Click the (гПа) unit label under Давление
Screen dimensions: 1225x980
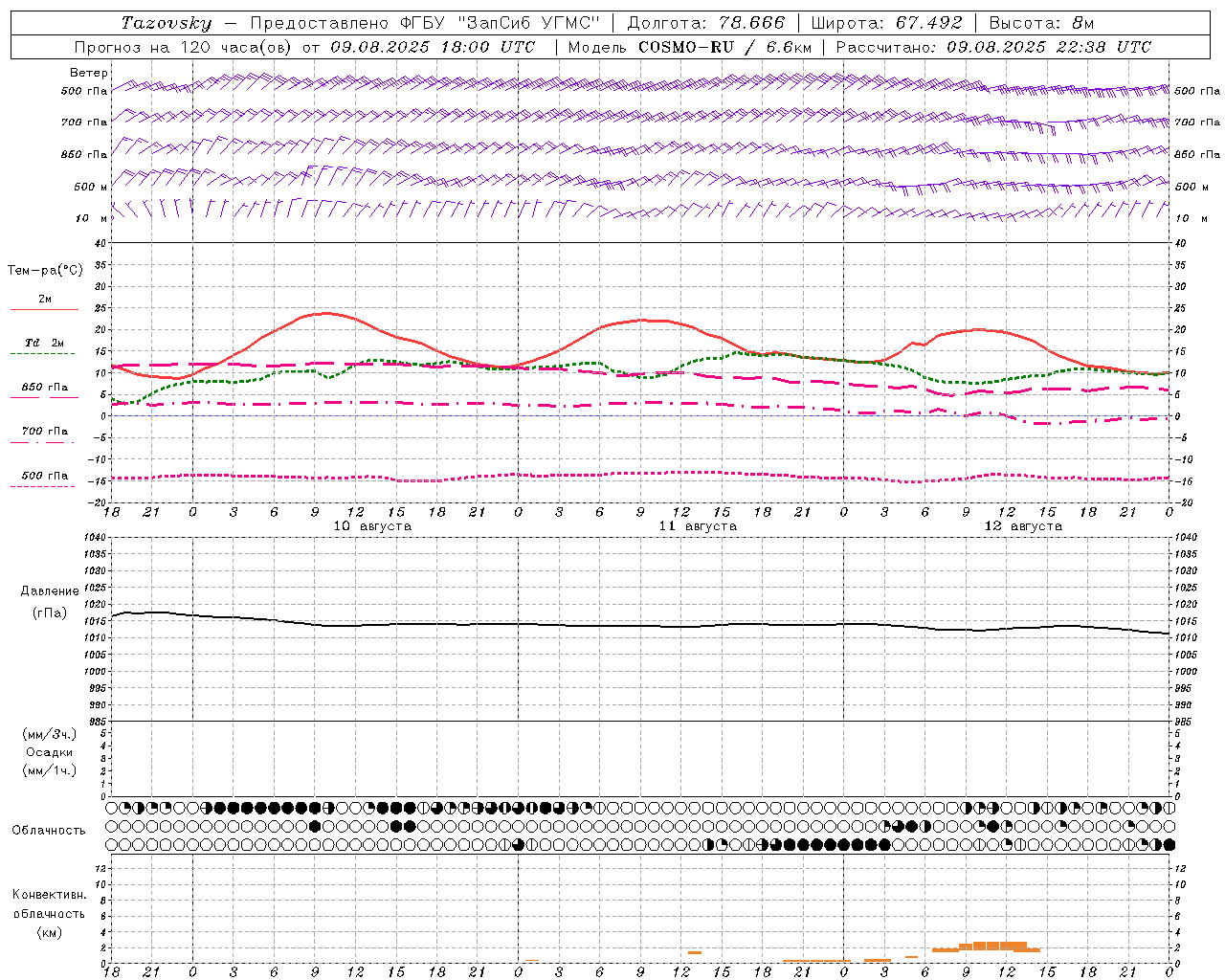[x=50, y=612]
